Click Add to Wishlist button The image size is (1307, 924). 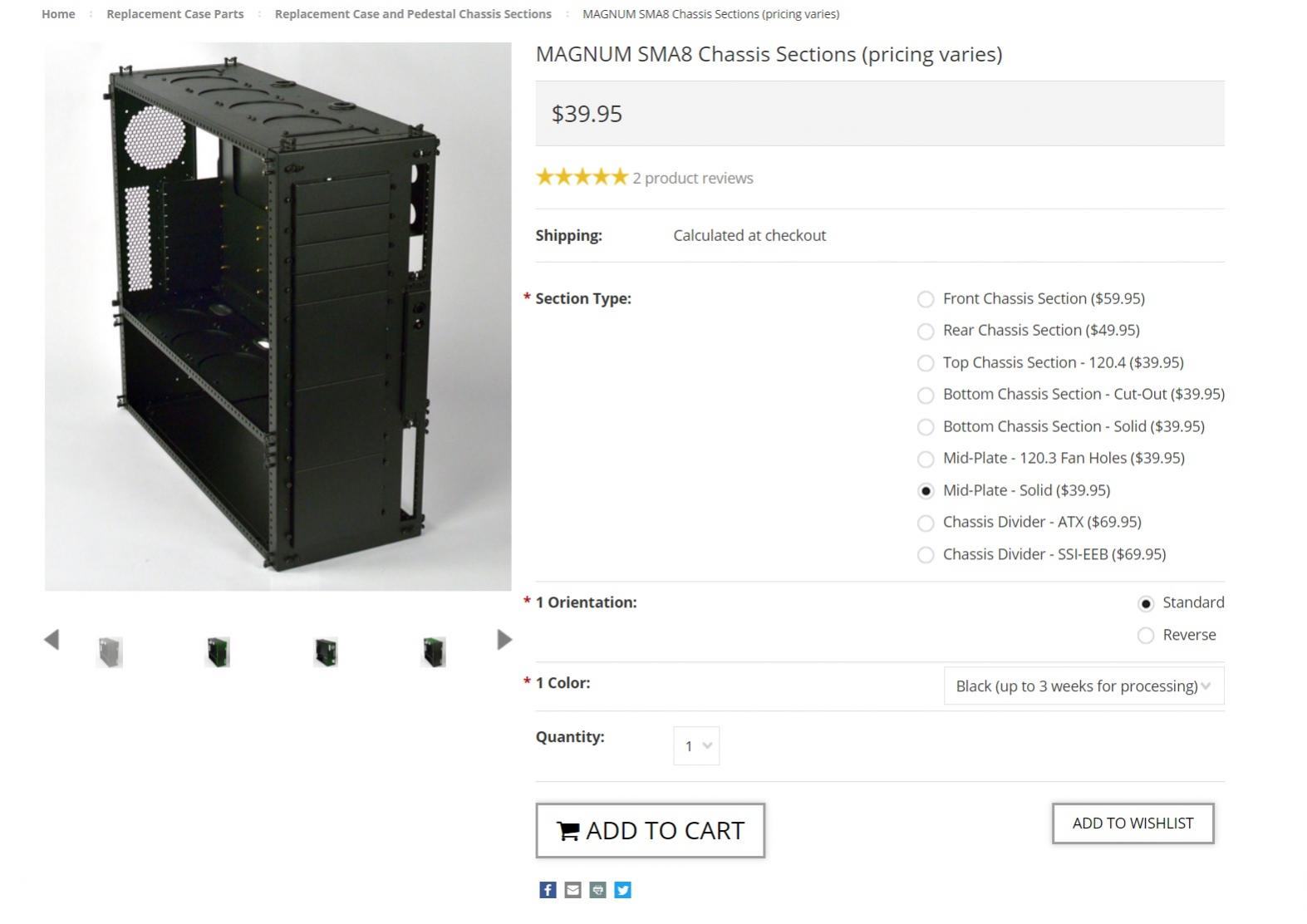pyautogui.click(x=1133, y=823)
